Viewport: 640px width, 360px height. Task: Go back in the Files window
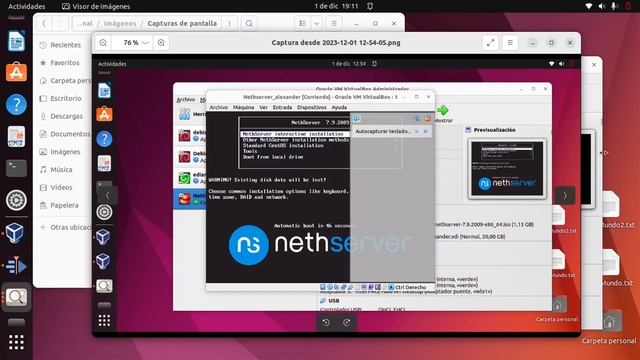[x=44, y=24]
